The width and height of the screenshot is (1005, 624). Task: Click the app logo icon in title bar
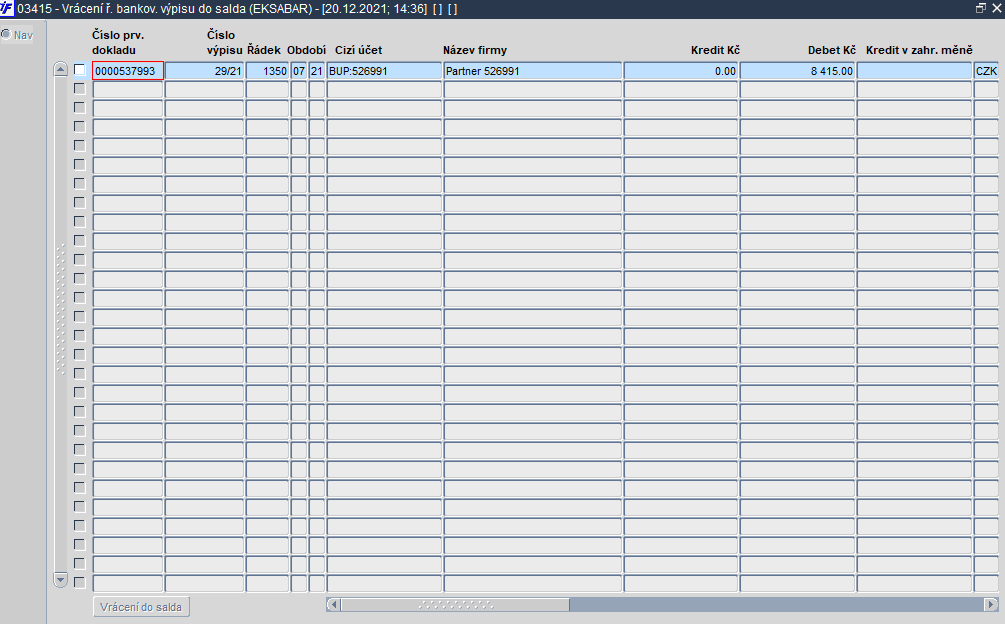click(7, 9)
